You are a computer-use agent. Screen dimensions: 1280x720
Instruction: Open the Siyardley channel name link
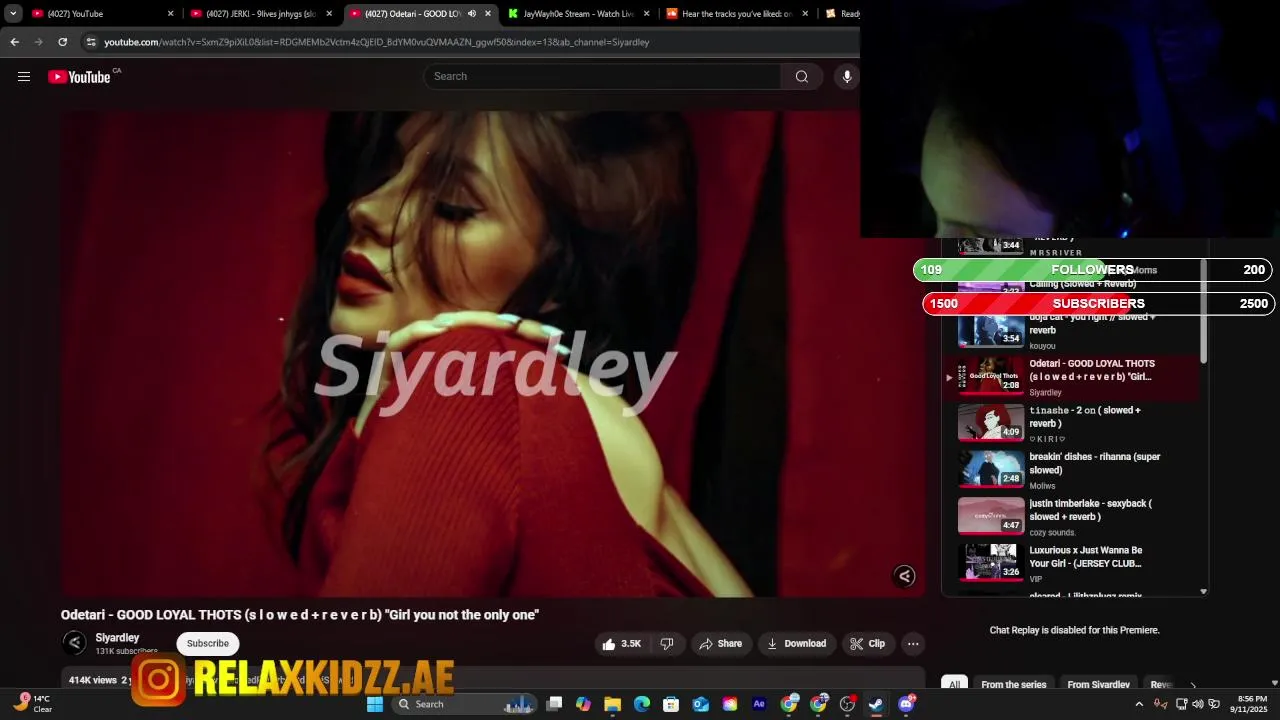117,638
